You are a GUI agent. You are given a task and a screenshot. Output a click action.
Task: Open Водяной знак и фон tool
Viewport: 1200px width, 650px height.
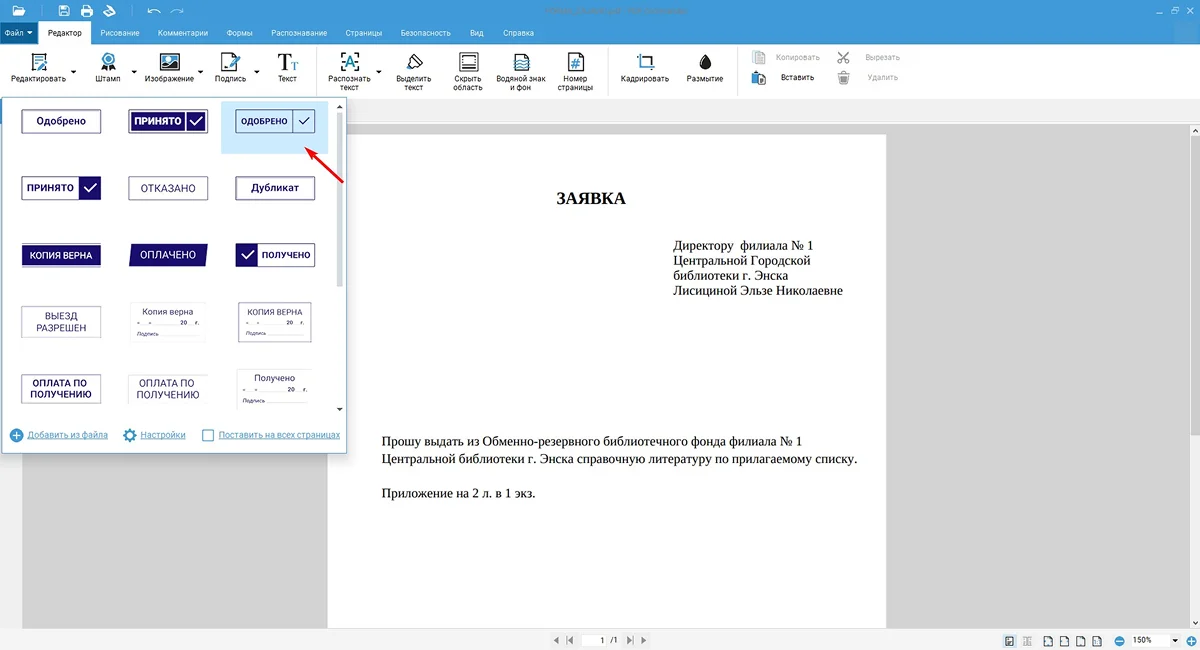520,62
